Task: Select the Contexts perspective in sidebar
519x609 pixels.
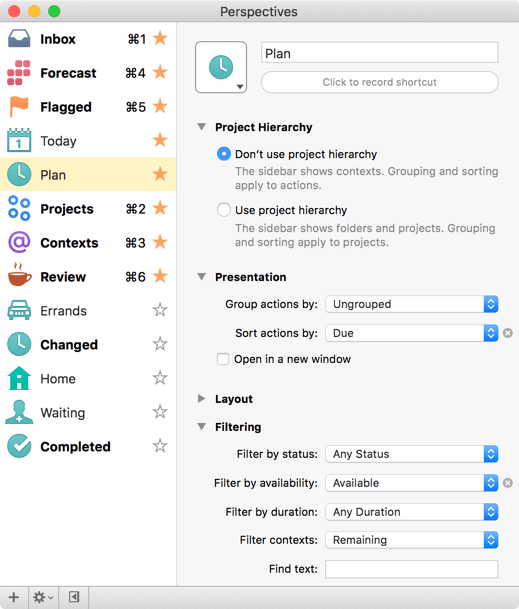Action: (x=88, y=242)
